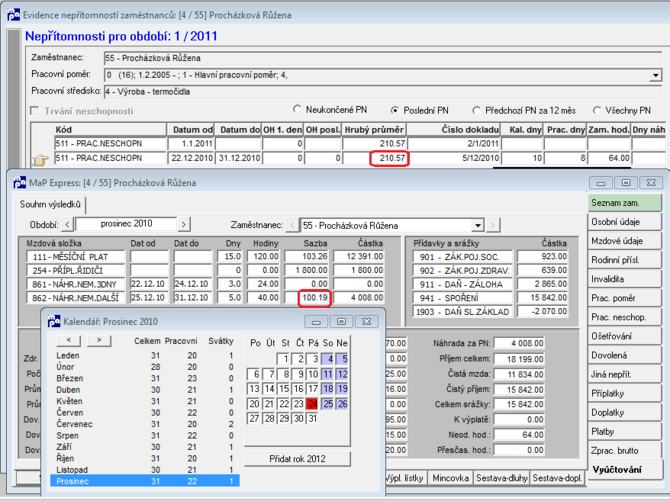Viewport: 670px width, 501px height.
Task: Open the Platby section
Action: (624, 432)
